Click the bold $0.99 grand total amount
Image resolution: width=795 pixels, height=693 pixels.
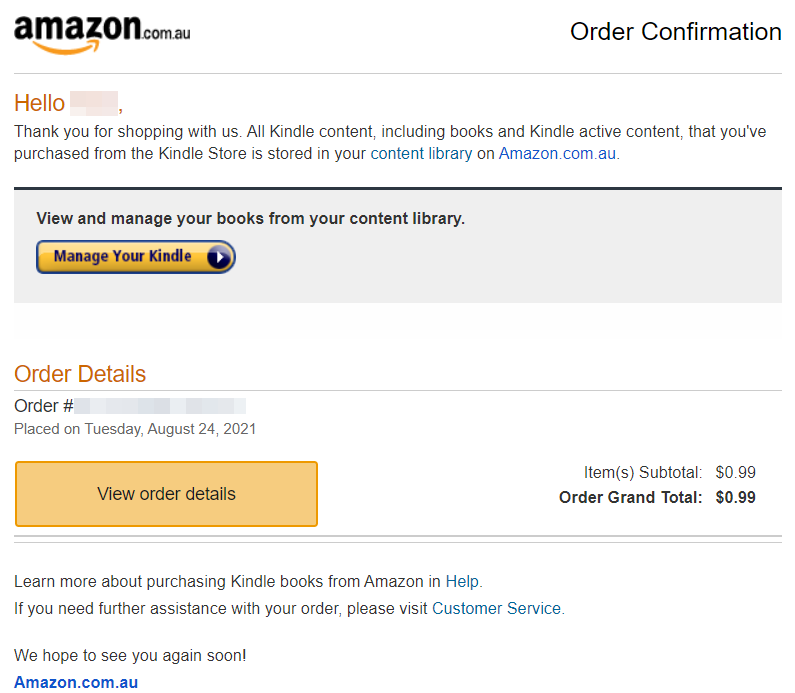pos(735,497)
